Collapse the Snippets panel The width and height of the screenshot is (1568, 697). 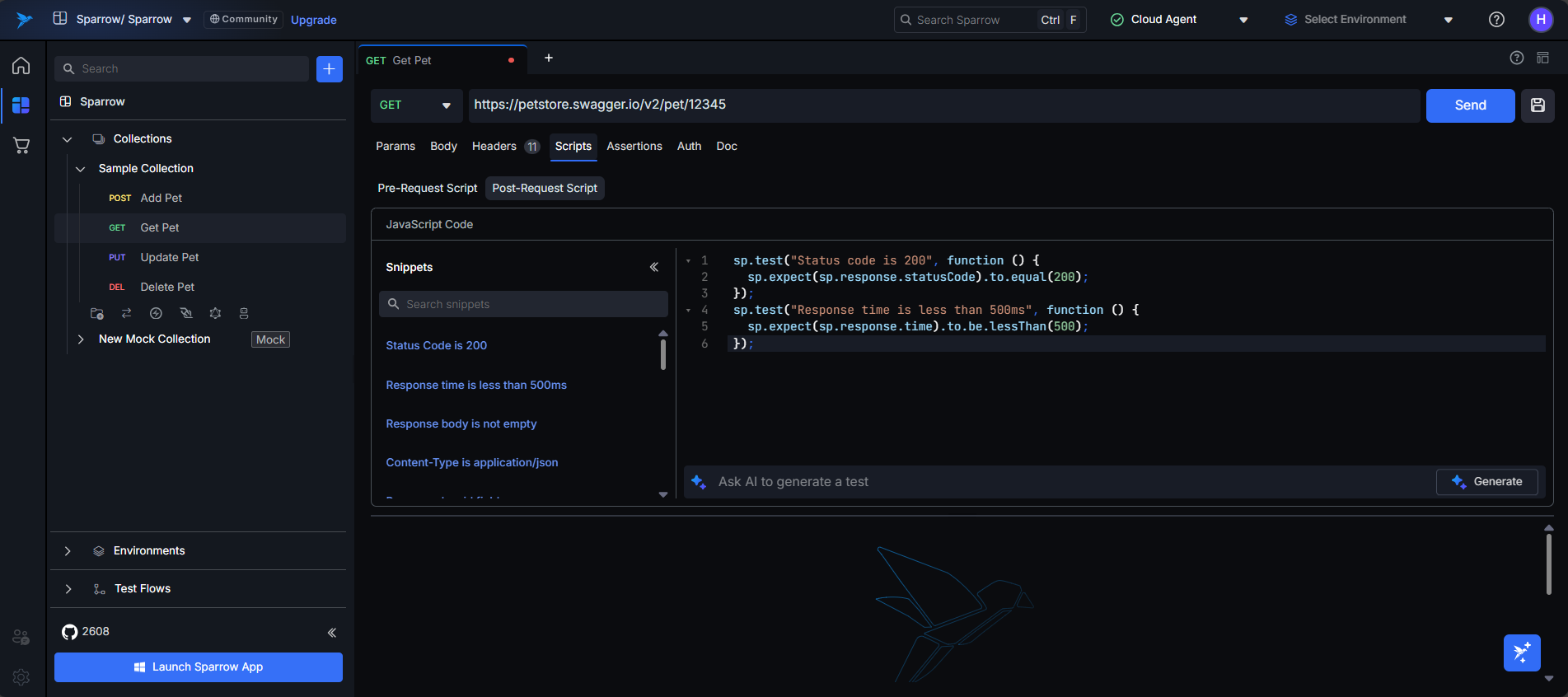click(x=653, y=267)
